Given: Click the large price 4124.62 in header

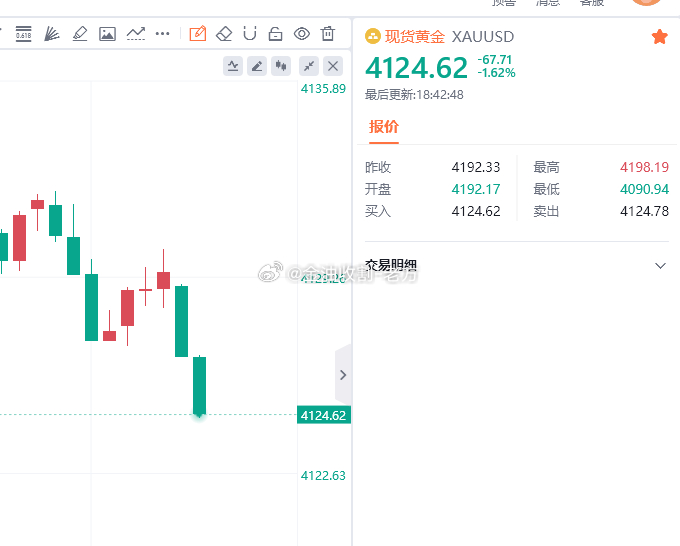Looking at the screenshot, I should (x=416, y=68).
